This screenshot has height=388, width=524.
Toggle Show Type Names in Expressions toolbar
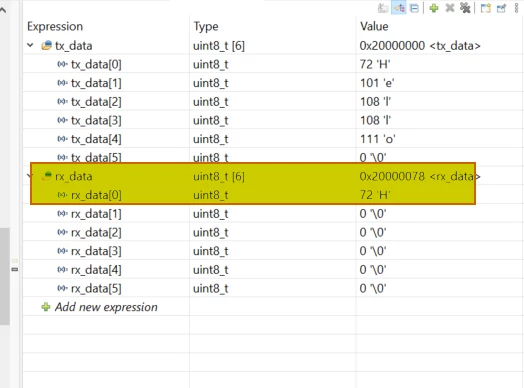click(x=383, y=8)
